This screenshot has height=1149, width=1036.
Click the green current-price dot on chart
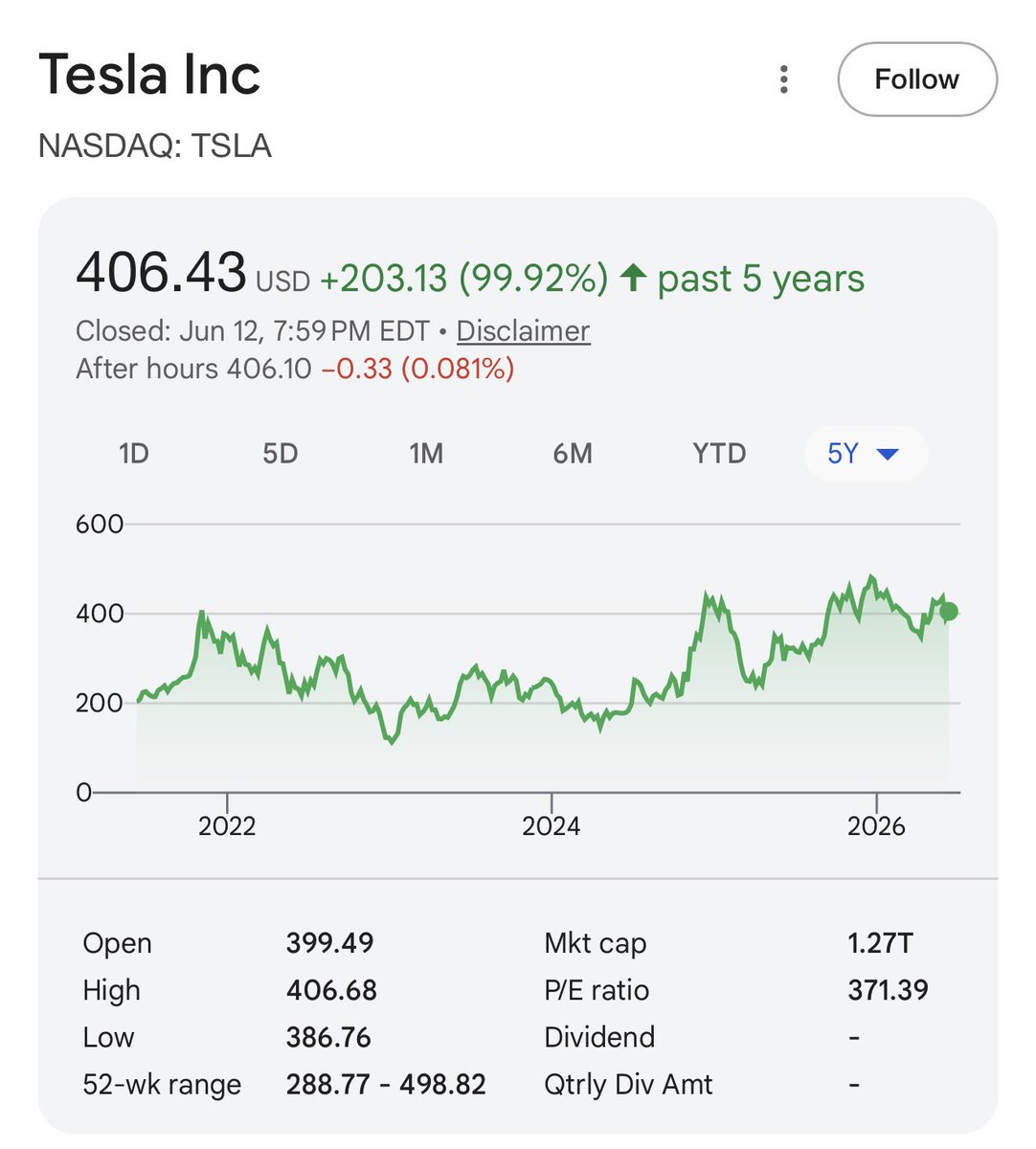click(x=949, y=612)
